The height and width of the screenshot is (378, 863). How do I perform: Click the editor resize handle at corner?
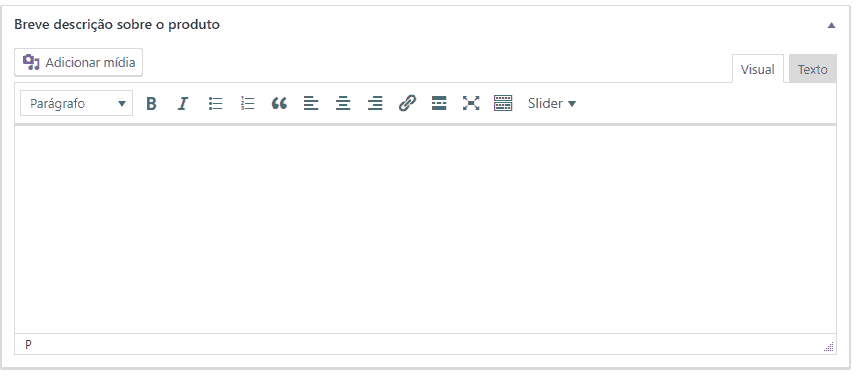(829, 347)
